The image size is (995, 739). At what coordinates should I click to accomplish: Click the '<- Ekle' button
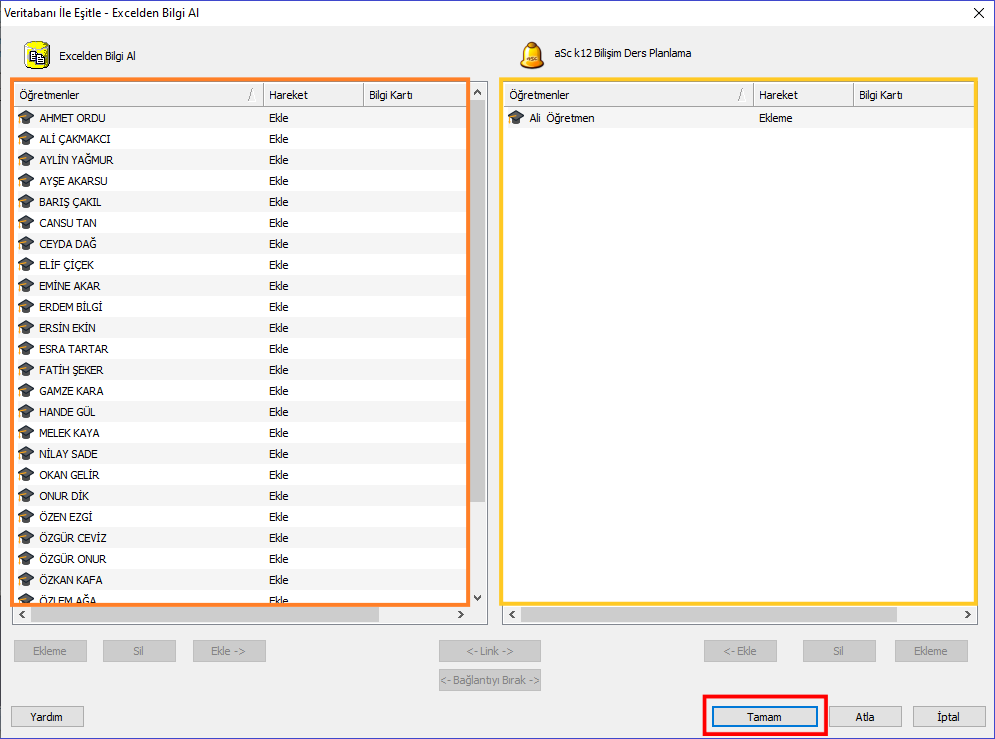(x=741, y=651)
